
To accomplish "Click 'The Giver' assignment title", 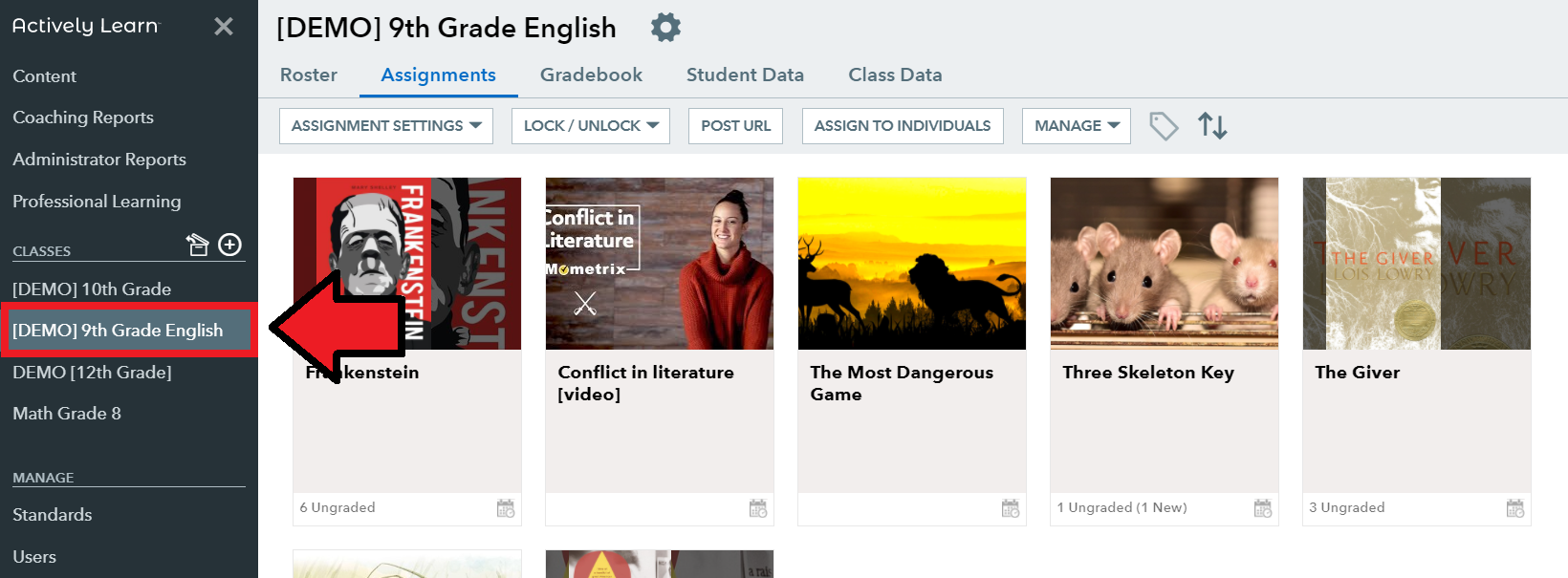I will [1358, 373].
